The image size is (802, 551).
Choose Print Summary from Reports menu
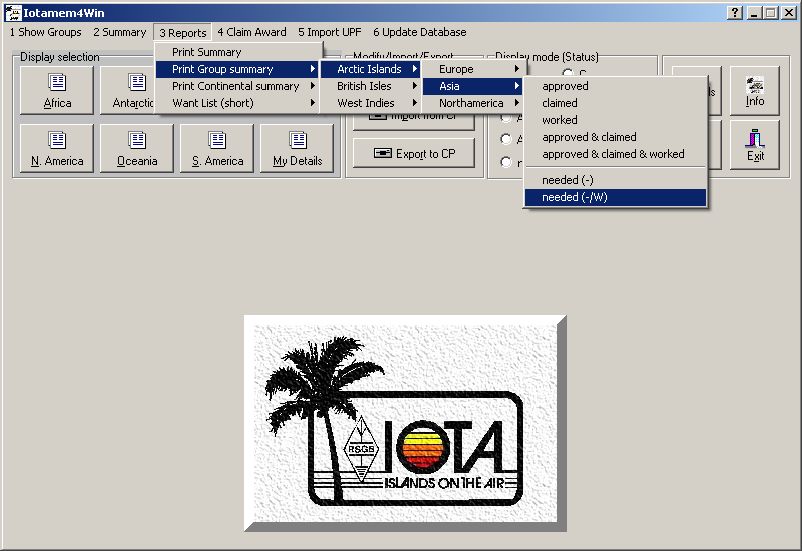(x=238, y=52)
